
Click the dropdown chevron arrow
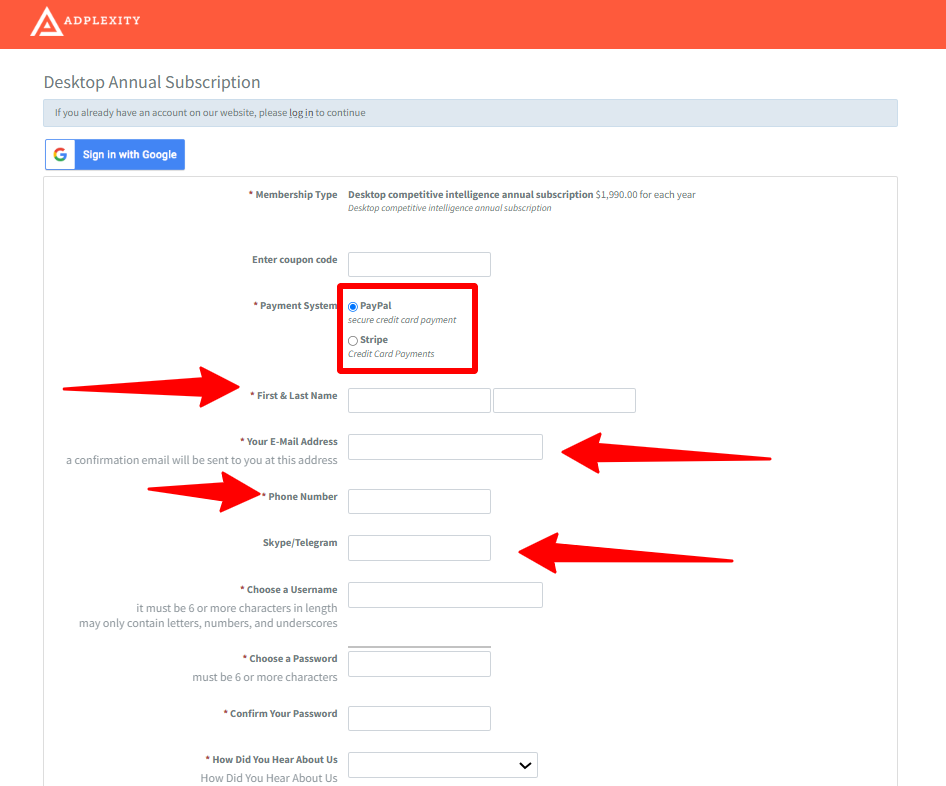coord(524,765)
